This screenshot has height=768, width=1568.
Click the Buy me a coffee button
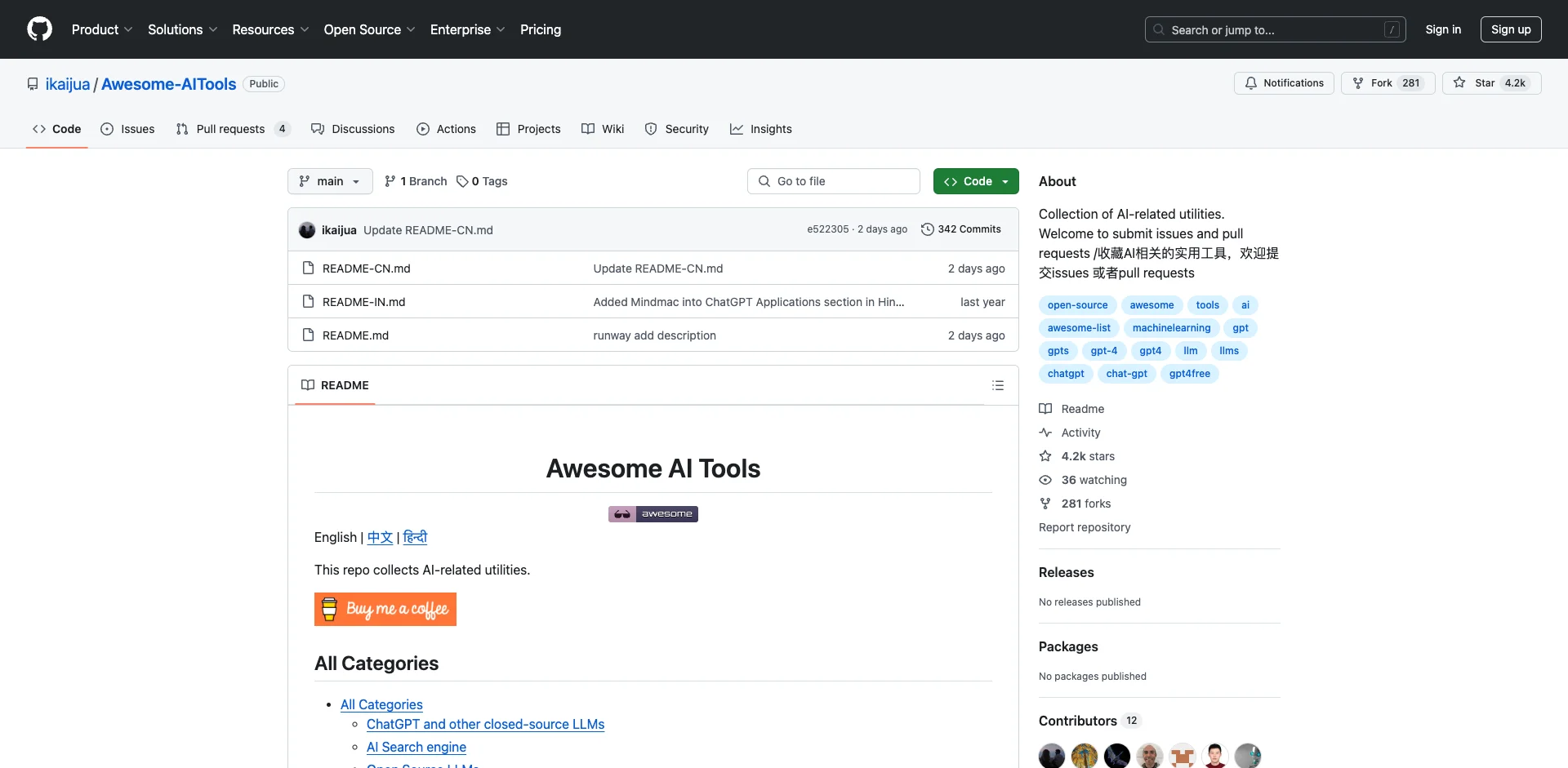pos(385,609)
